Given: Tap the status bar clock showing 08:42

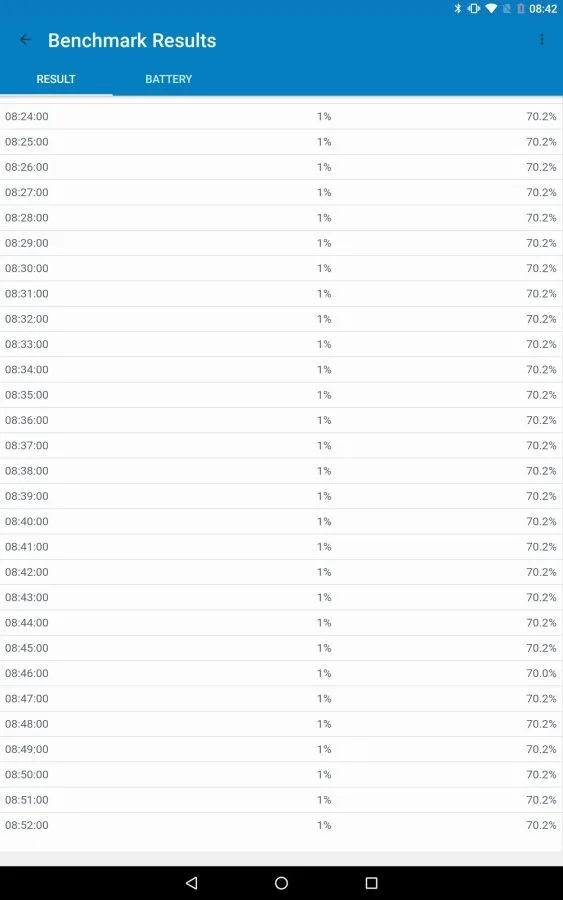Looking at the screenshot, I should coord(543,9).
